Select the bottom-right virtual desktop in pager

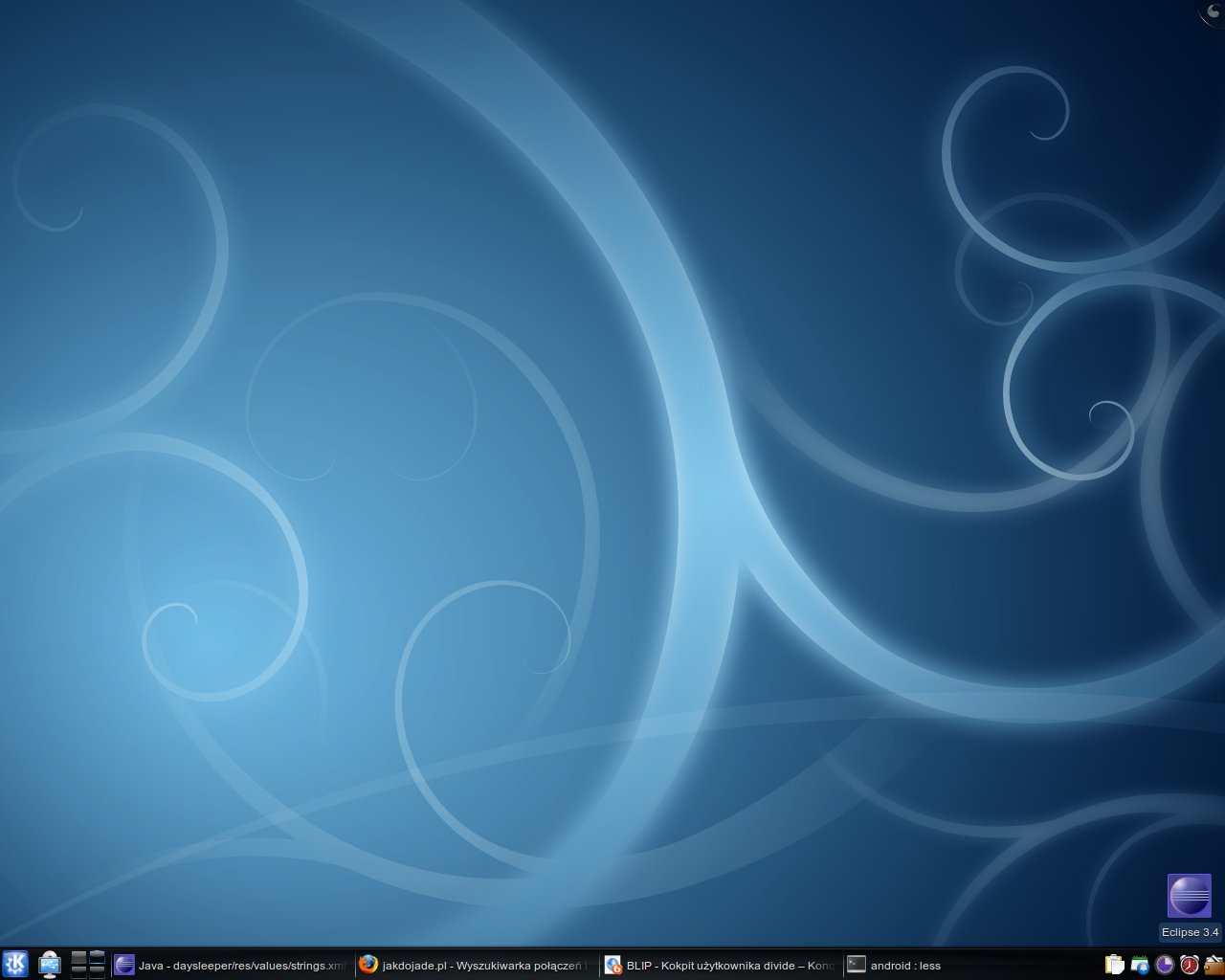point(97,970)
